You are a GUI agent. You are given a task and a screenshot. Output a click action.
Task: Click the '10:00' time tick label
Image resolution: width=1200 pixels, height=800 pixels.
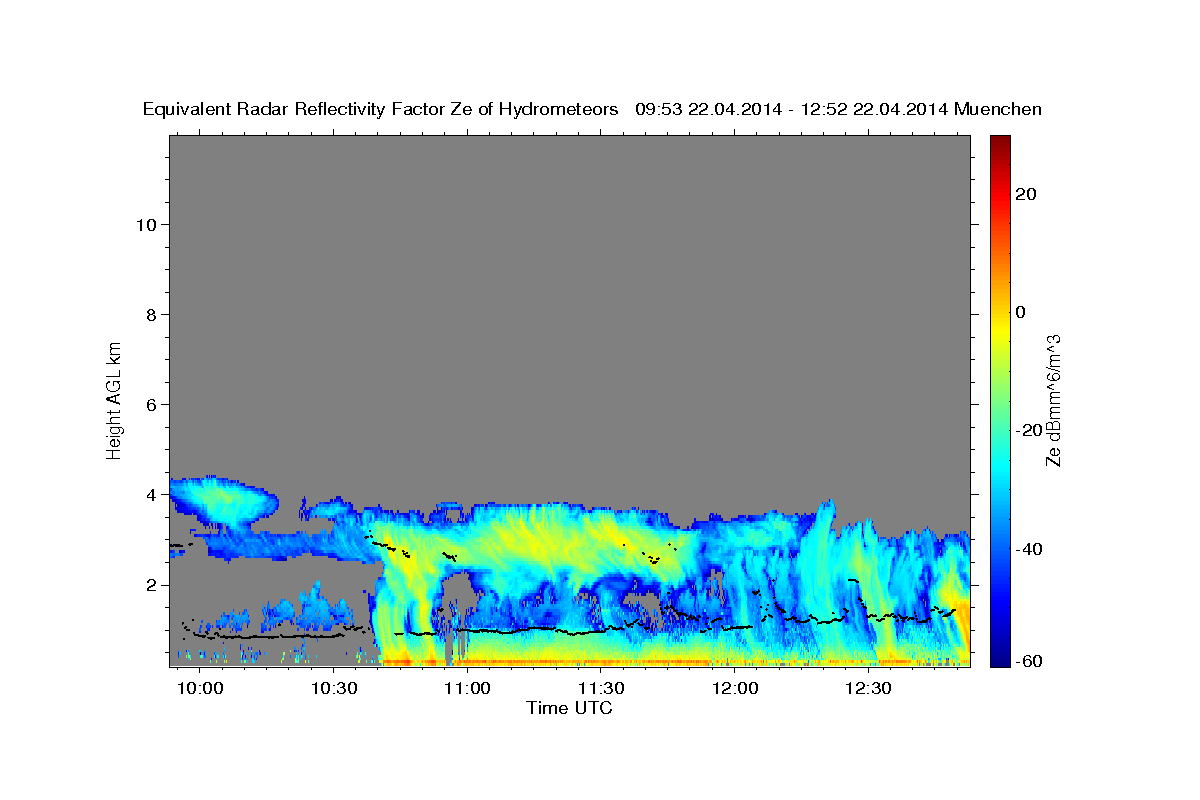point(200,688)
